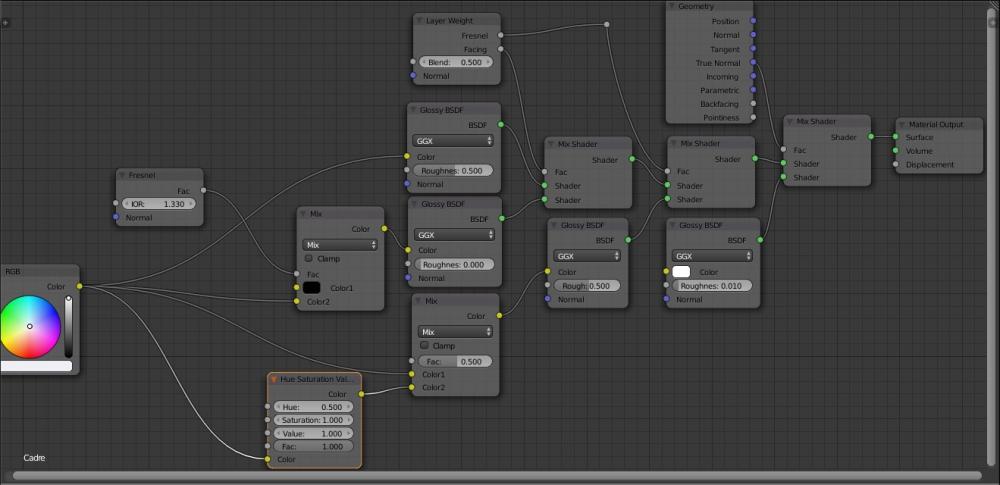Screen dimensions: 1000x485
Task: Click the True Normal output socket on Geometry
Action: pos(753,63)
